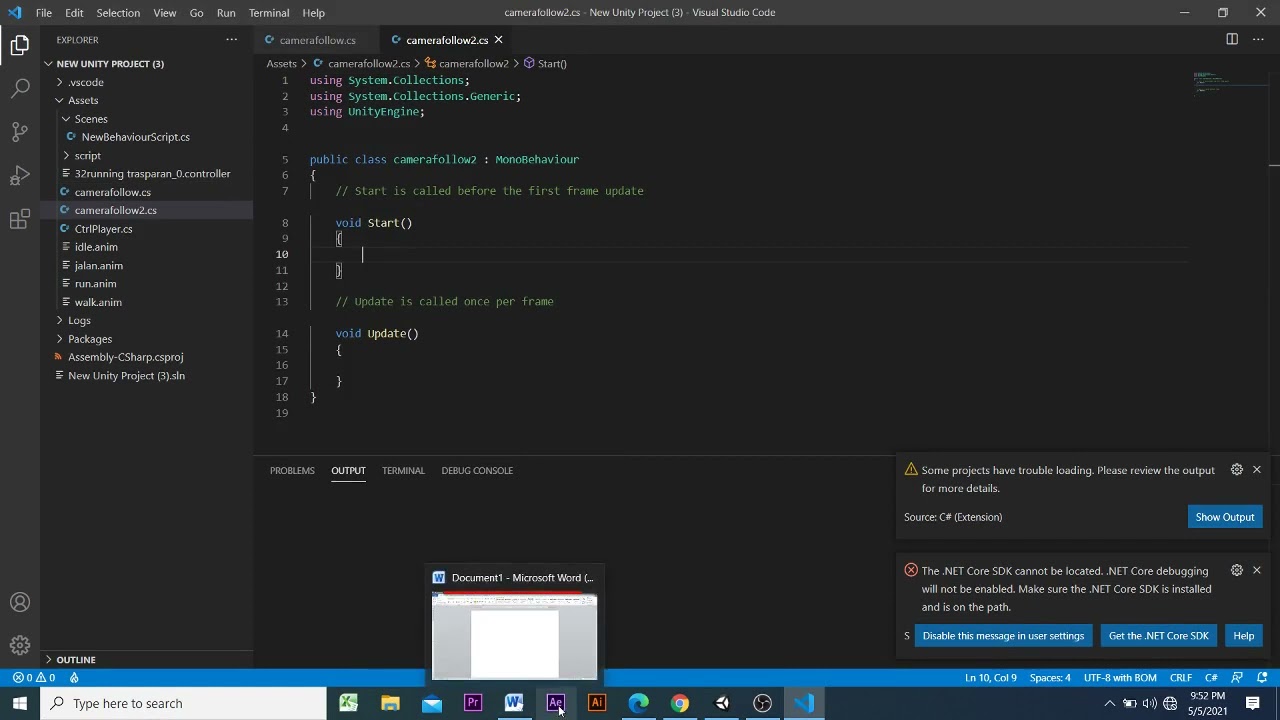Open the Run and Debug view
The width and height of the screenshot is (1280, 720).
pyautogui.click(x=20, y=176)
